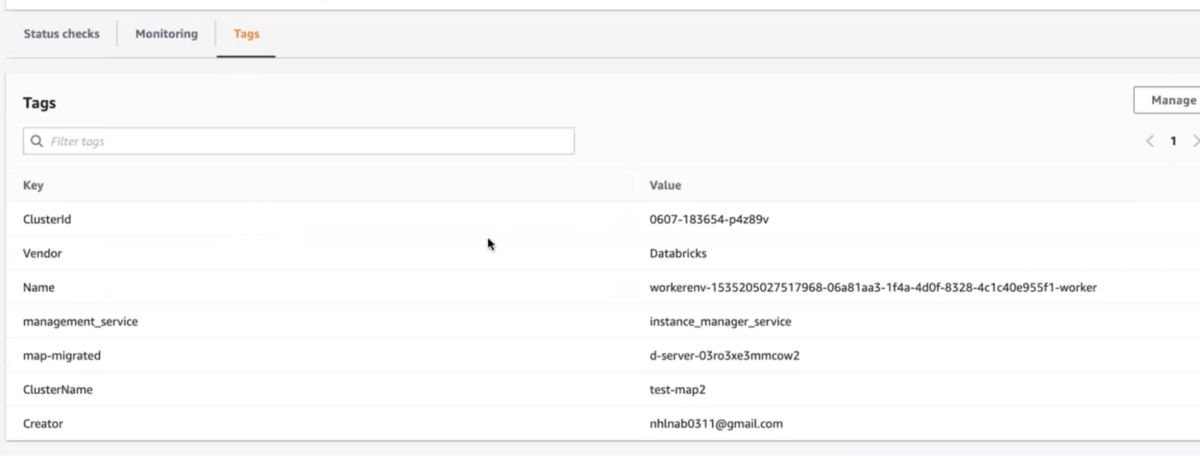This screenshot has width=1200, height=456.
Task: Open the Monitoring tab
Action: coord(166,34)
